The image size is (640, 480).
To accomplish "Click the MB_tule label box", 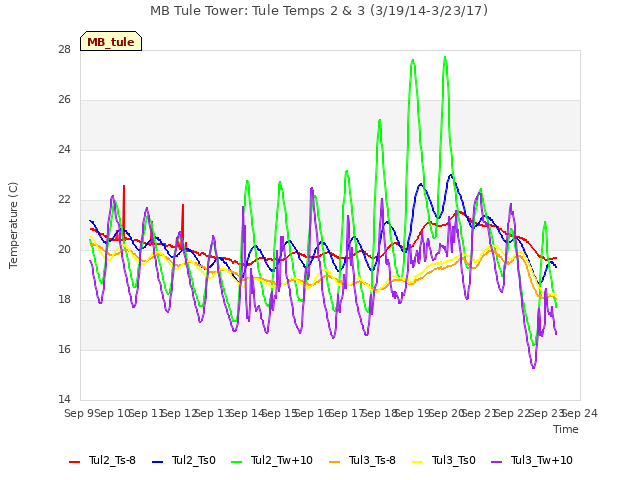I will [111, 41].
